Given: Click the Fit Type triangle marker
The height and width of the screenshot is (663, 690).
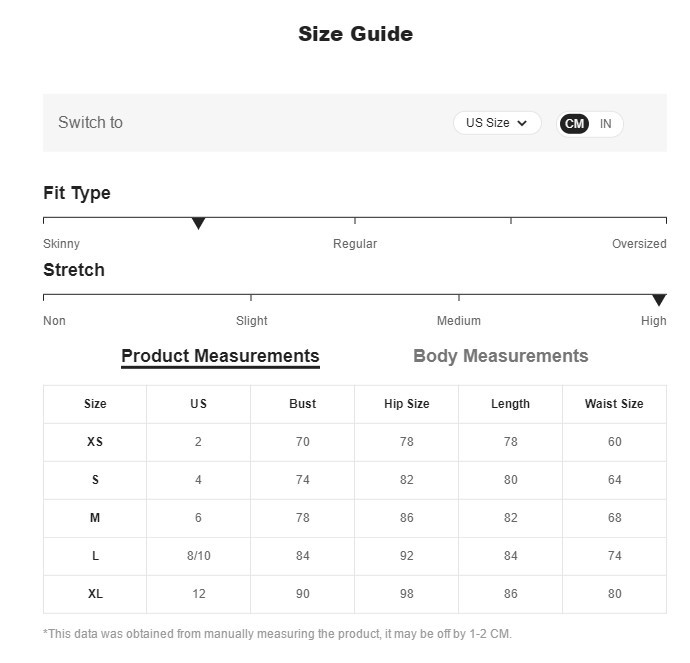Looking at the screenshot, I should [198, 223].
